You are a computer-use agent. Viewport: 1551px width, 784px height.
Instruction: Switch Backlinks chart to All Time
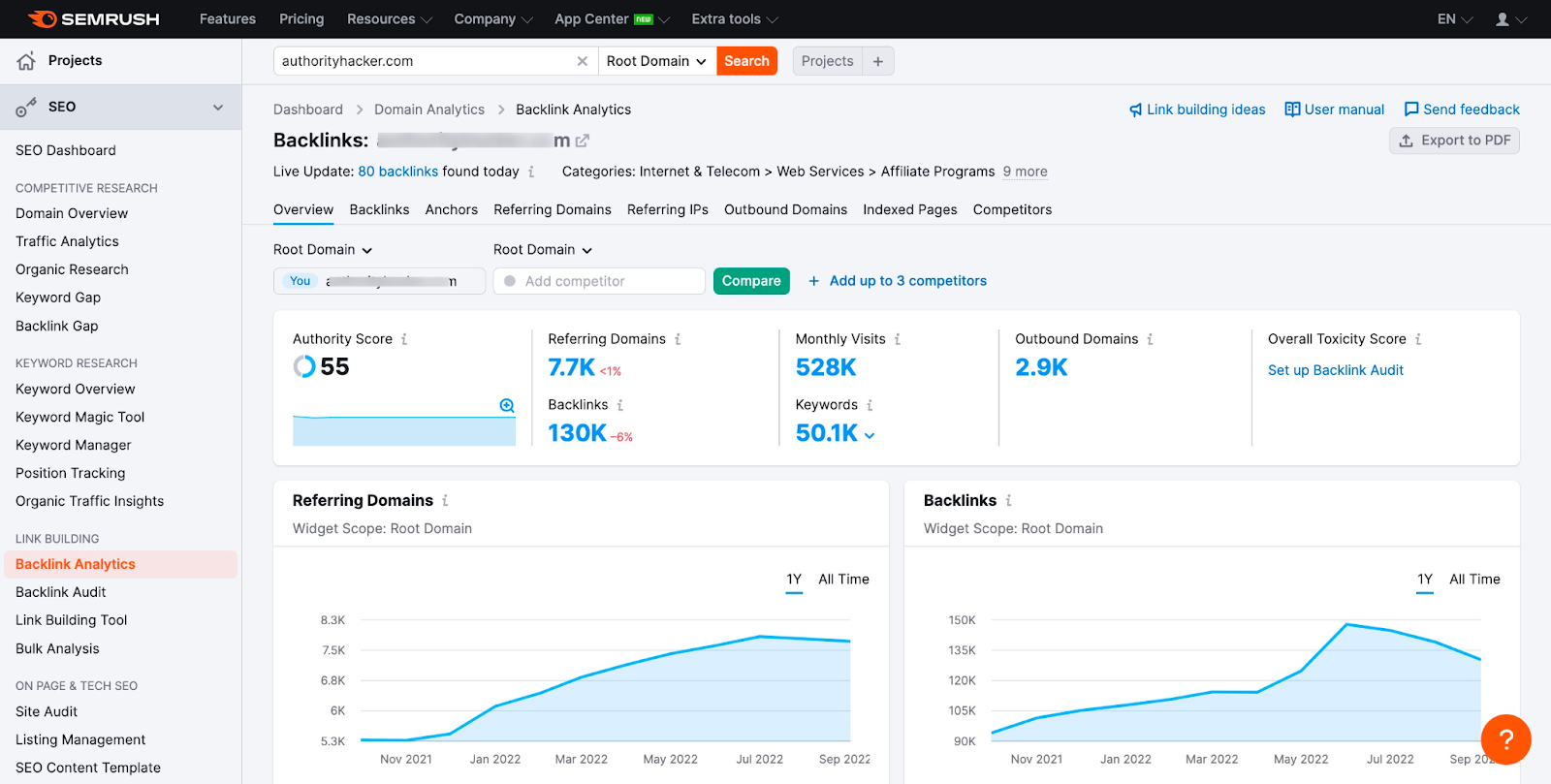coord(1473,580)
